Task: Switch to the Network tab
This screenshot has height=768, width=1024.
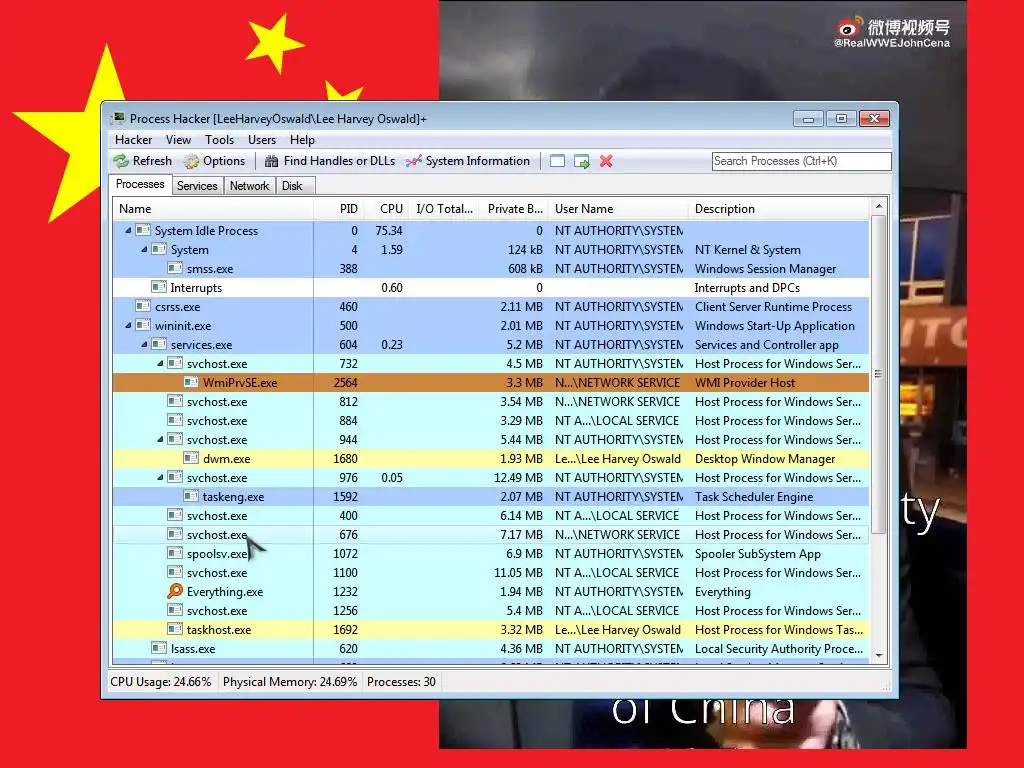Action: pyautogui.click(x=249, y=186)
